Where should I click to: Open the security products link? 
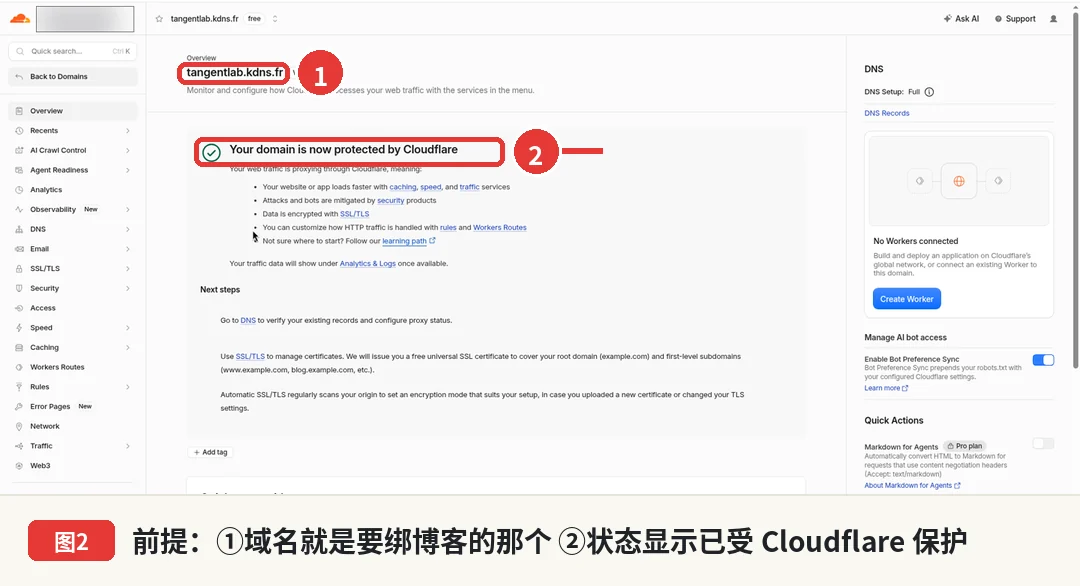click(x=391, y=200)
